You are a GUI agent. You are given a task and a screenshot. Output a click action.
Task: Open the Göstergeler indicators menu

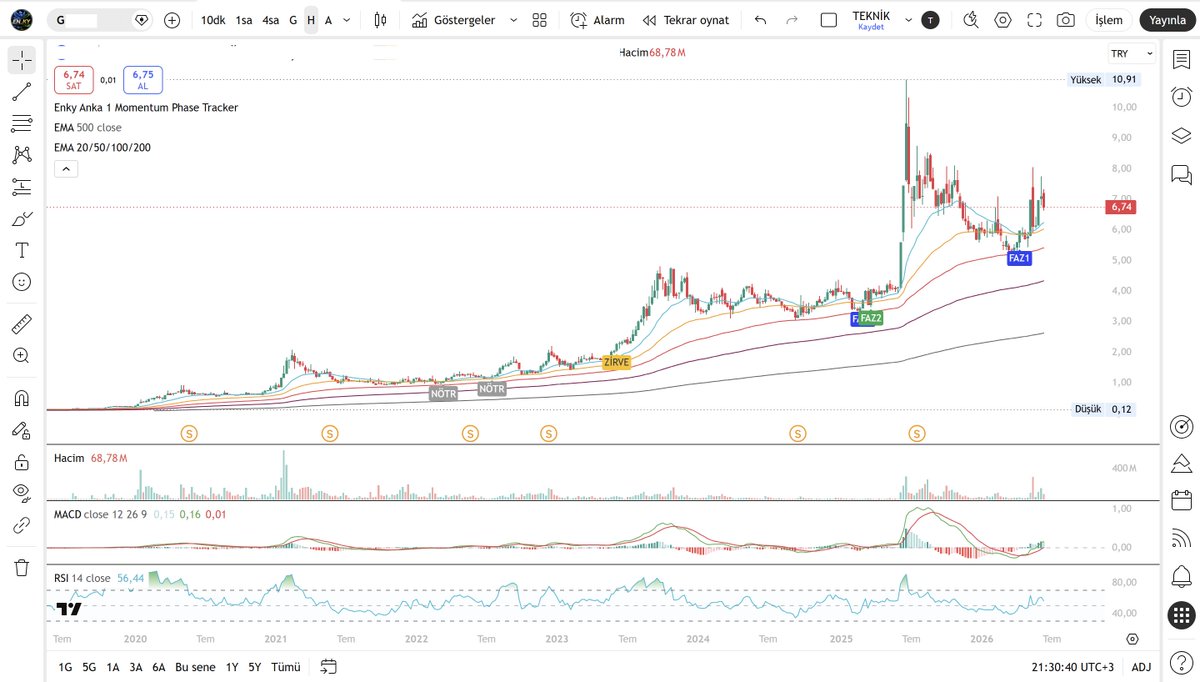(452, 20)
